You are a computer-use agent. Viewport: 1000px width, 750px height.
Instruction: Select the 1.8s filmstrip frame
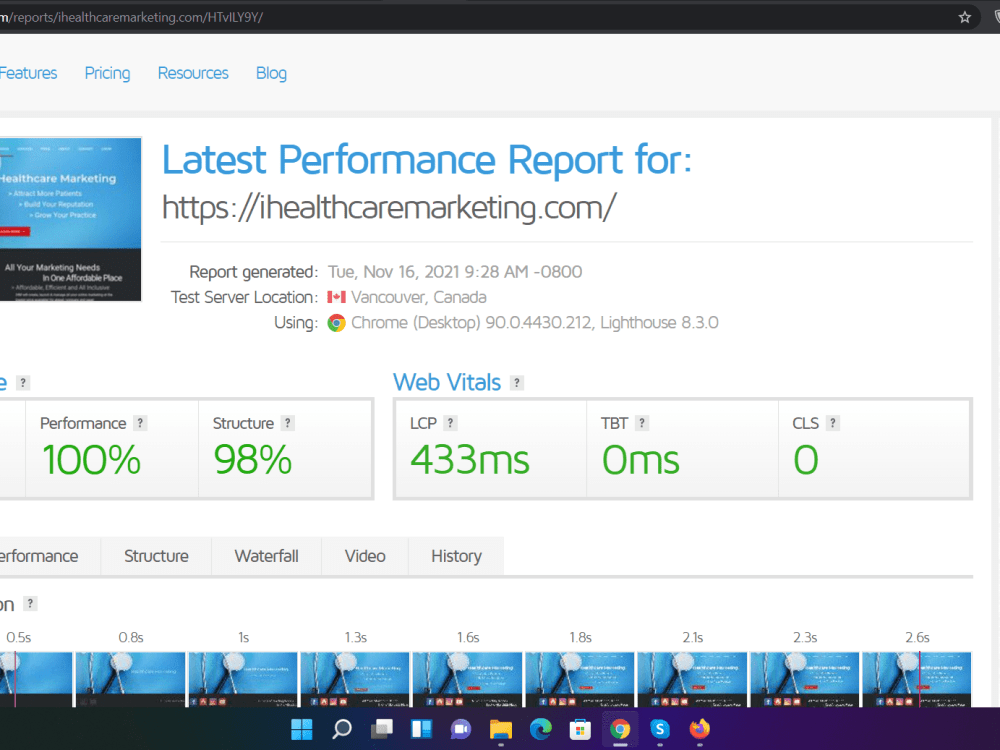[x=580, y=679]
